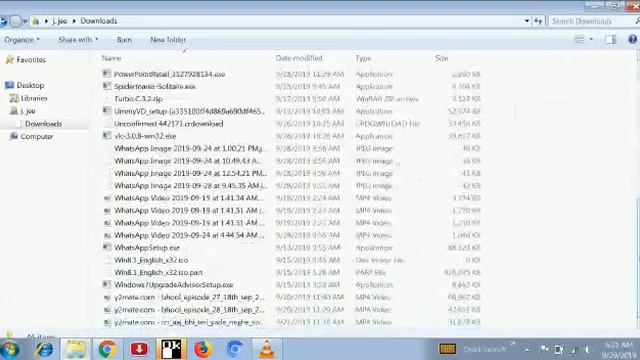Select the WhatsAppSetup.exe file icon

coord(107,247)
